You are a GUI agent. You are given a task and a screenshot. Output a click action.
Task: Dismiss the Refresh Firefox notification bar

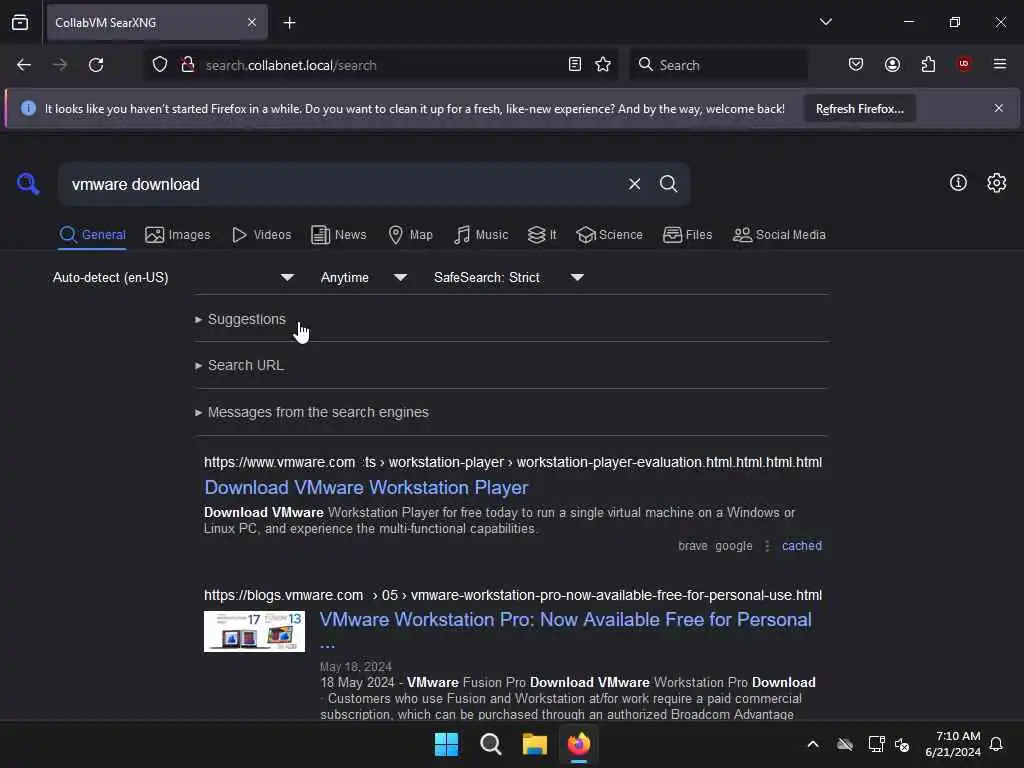click(x=999, y=108)
